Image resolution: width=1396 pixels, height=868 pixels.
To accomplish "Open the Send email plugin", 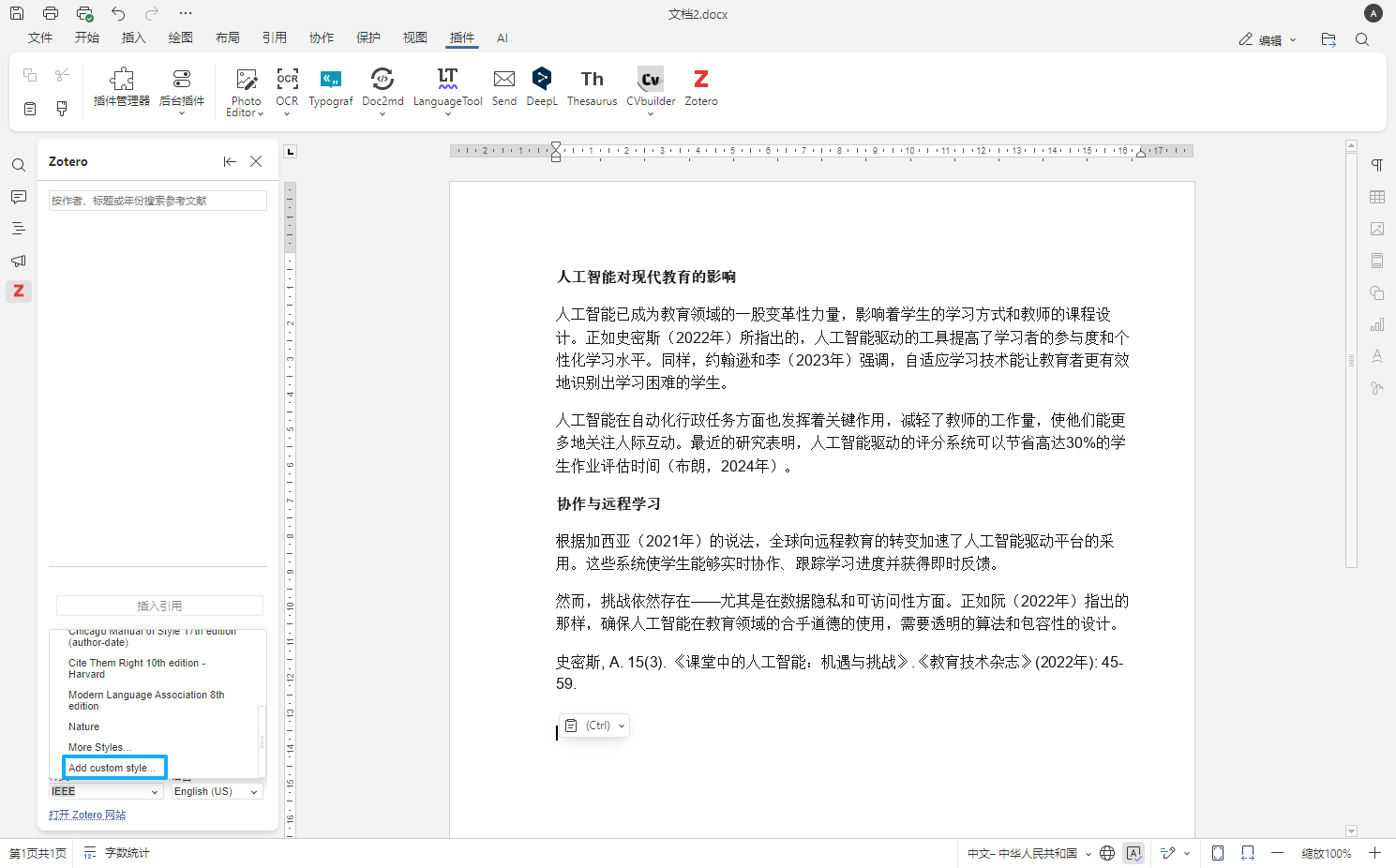I will point(503,90).
